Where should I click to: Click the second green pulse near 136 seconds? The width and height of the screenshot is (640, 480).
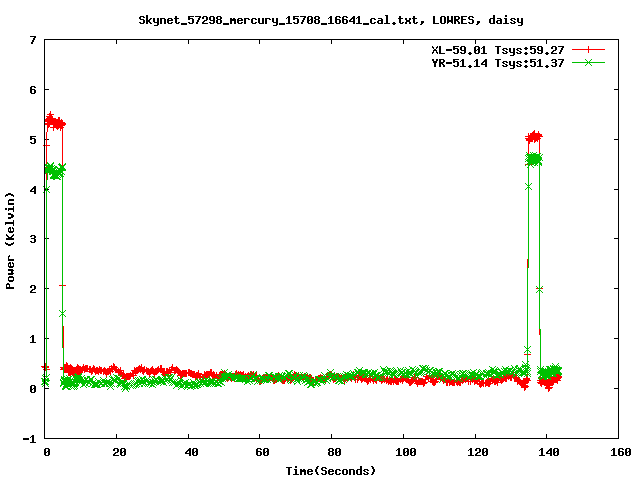(534, 159)
